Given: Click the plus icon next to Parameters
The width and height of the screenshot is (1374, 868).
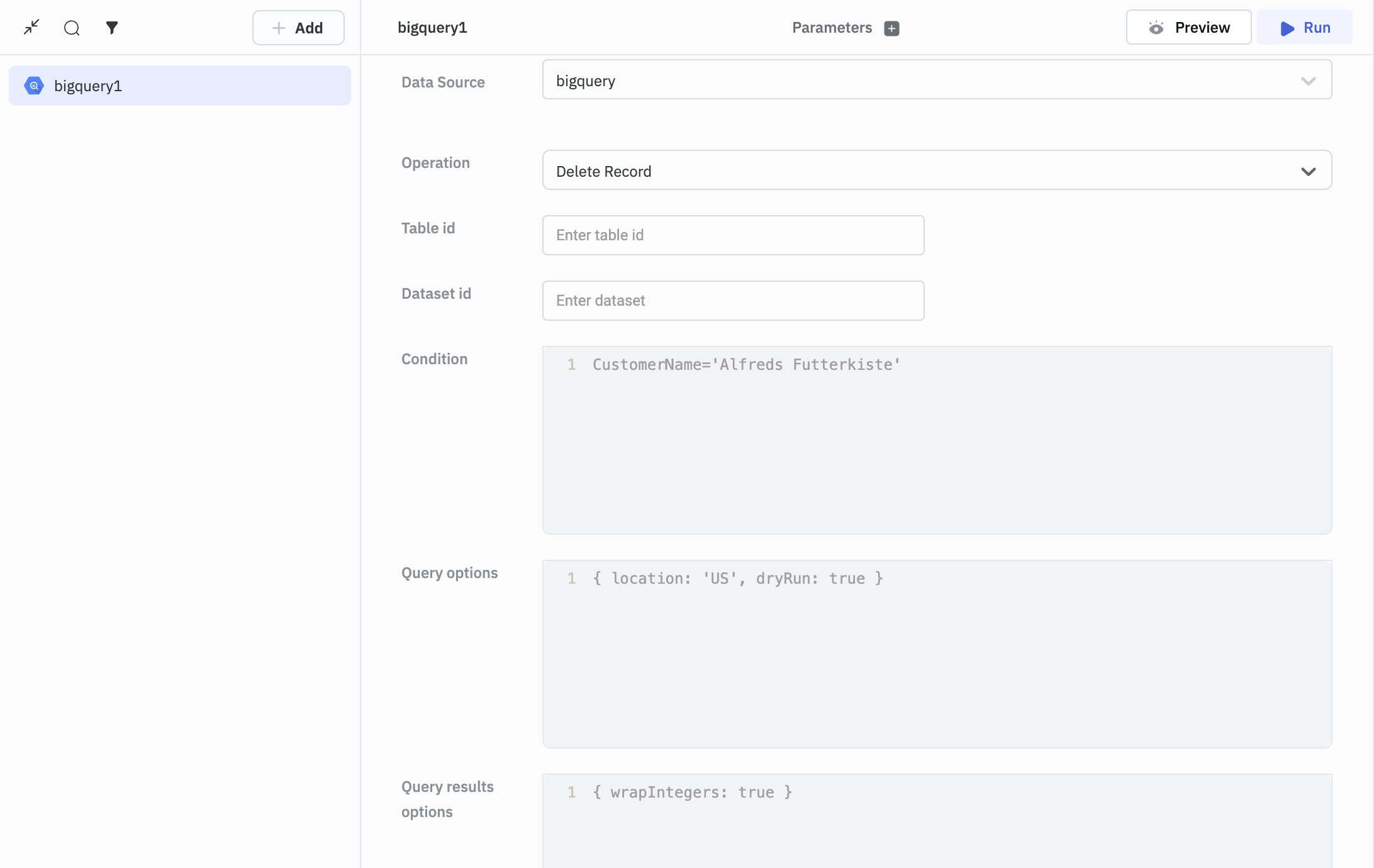Looking at the screenshot, I should click(891, 28).
